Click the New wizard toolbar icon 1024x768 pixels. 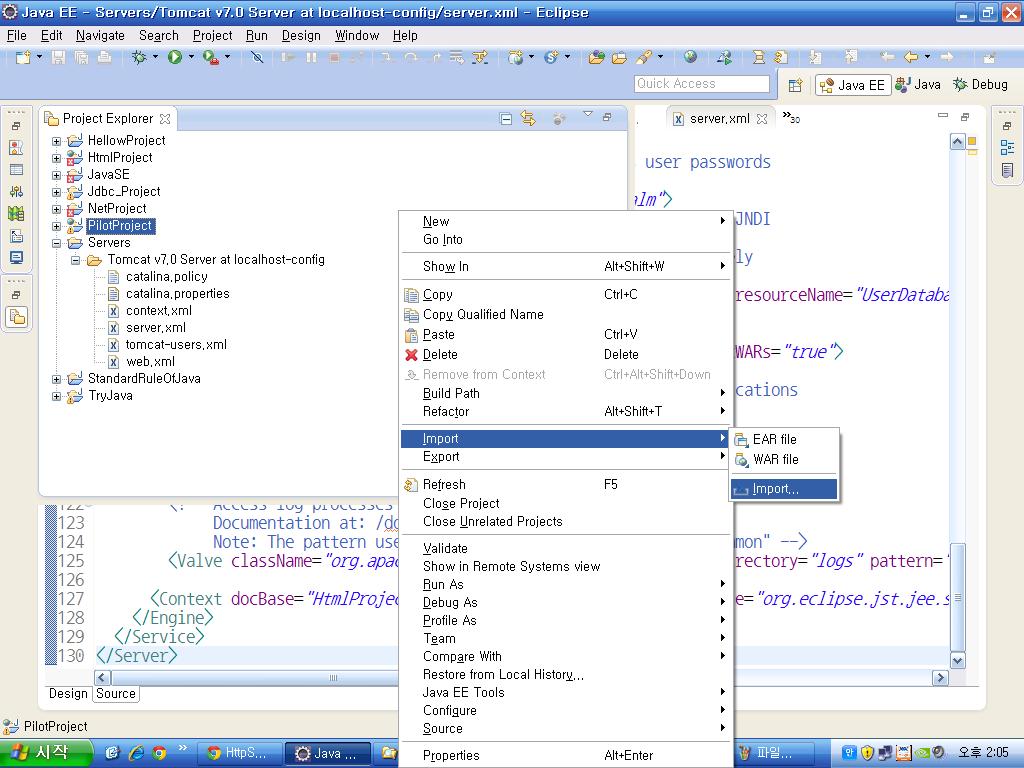[22, 57]
